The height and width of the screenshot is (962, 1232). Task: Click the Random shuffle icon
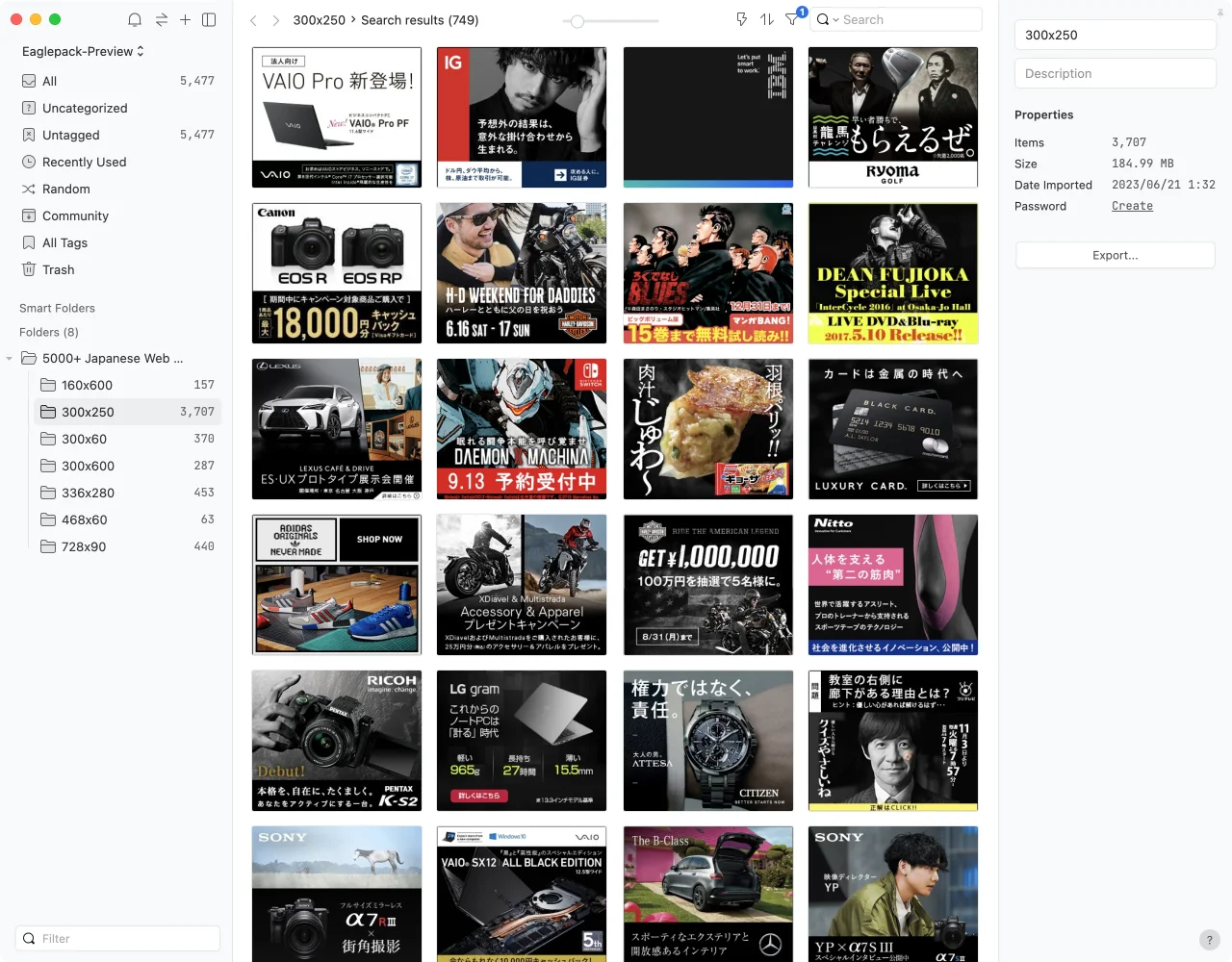coord(29,189)
